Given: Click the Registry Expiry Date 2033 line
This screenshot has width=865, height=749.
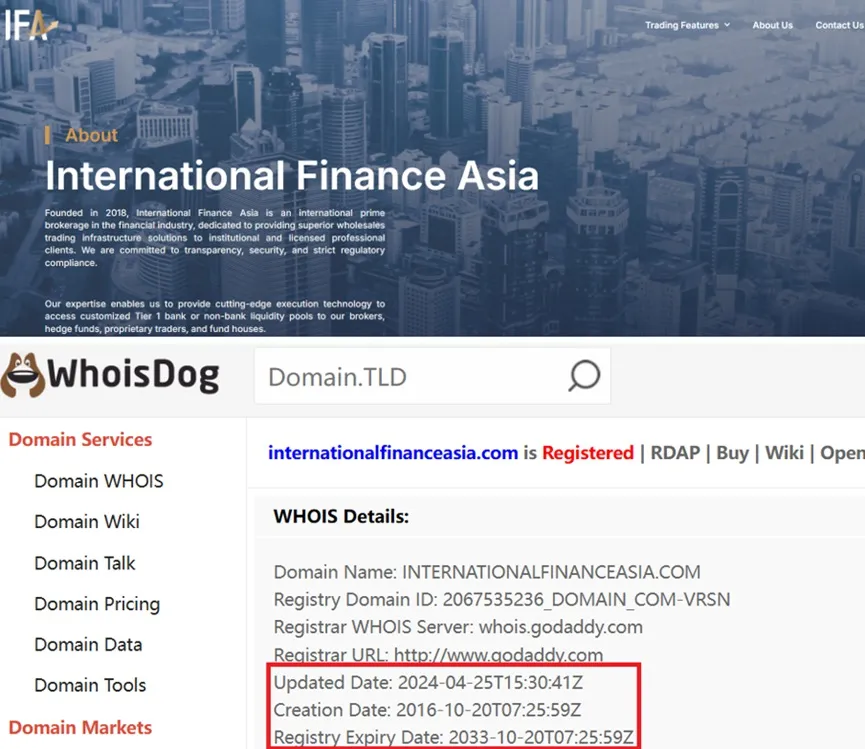Looking at the screenshot, I should tap(453, 737).
